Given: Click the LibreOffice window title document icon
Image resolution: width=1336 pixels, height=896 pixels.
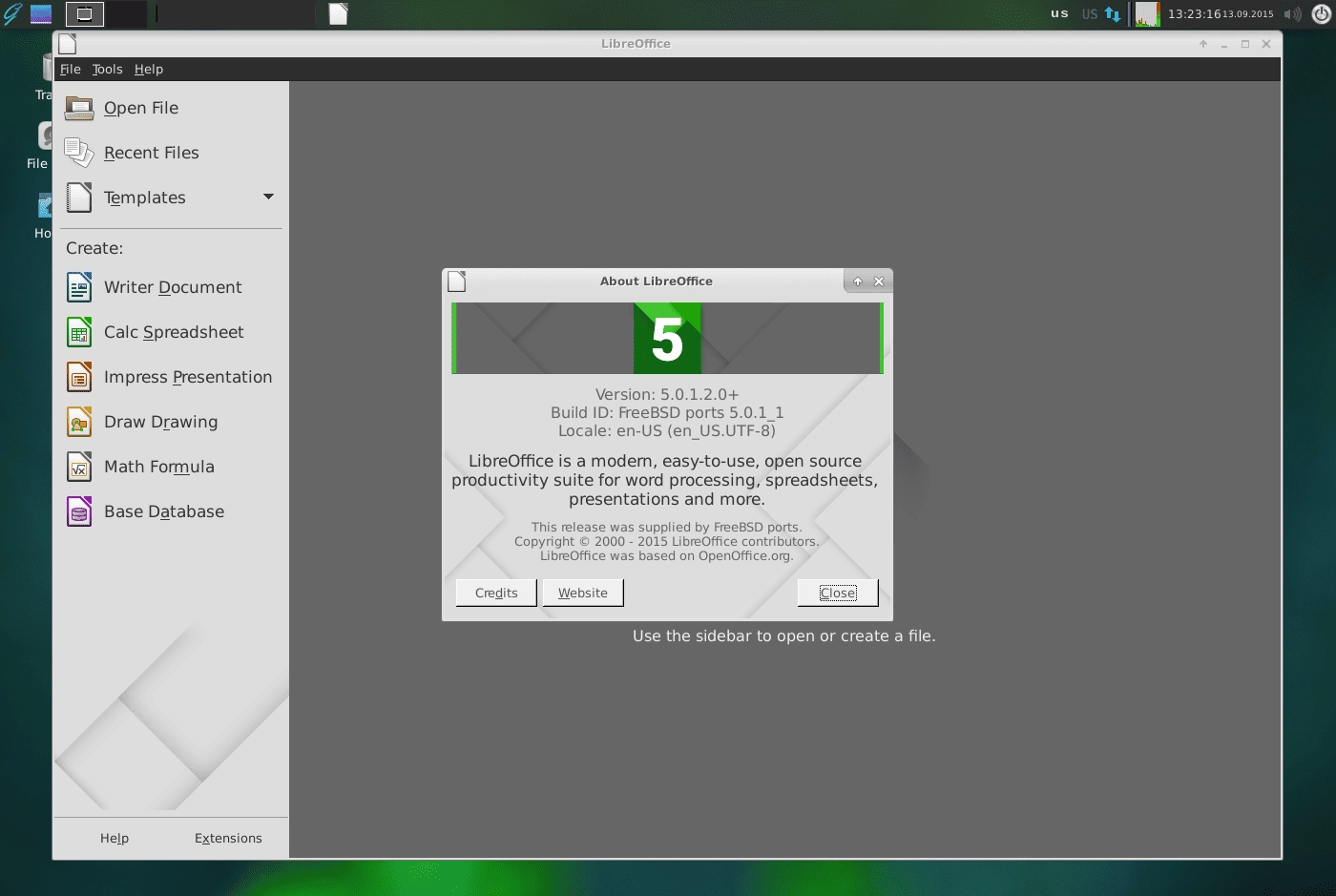Looking at the screenshot, I should [x=67, y=44].
